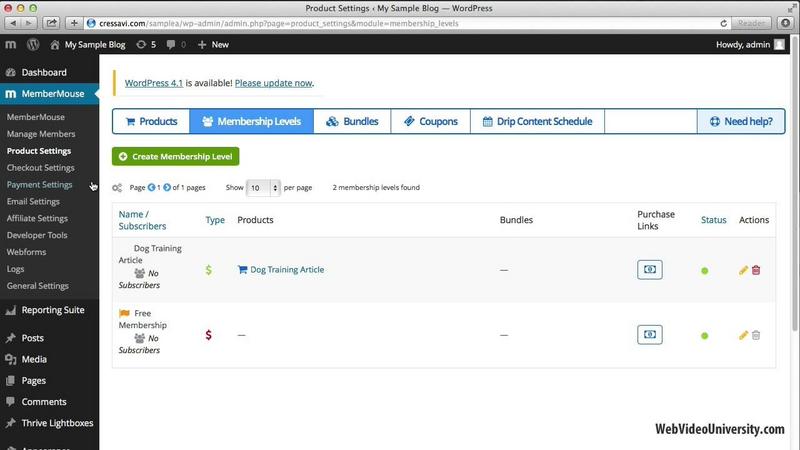
Task: Open the New content menu
Action: pos(213,45)
